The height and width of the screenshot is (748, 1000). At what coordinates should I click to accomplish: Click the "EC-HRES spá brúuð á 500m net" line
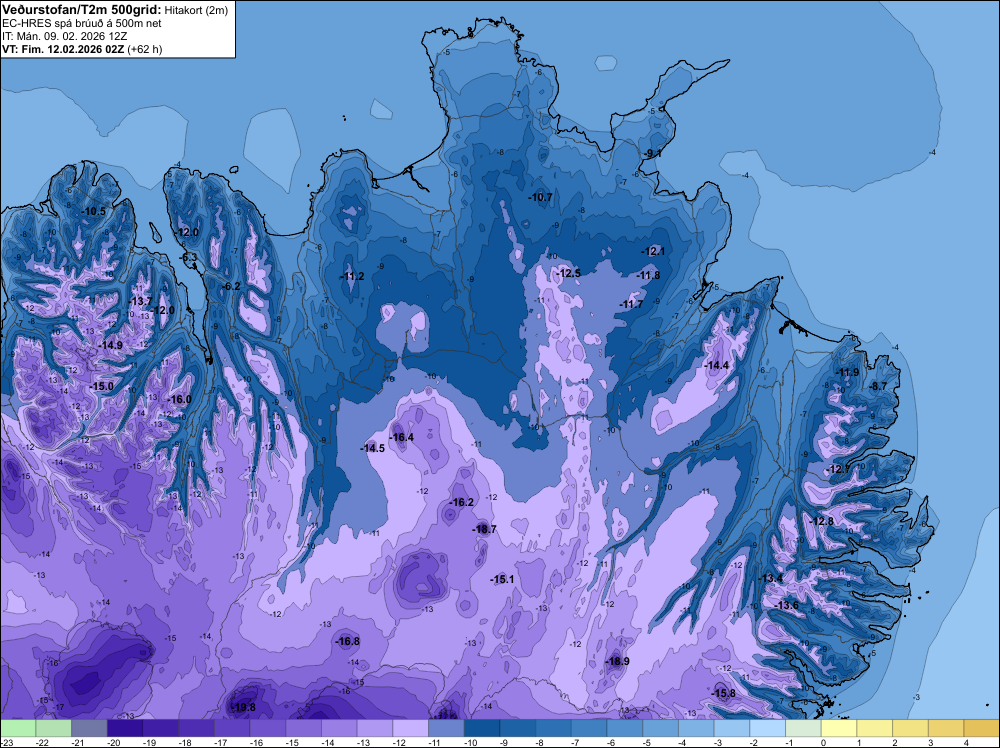pyautogui.click(x=82, y=24)
